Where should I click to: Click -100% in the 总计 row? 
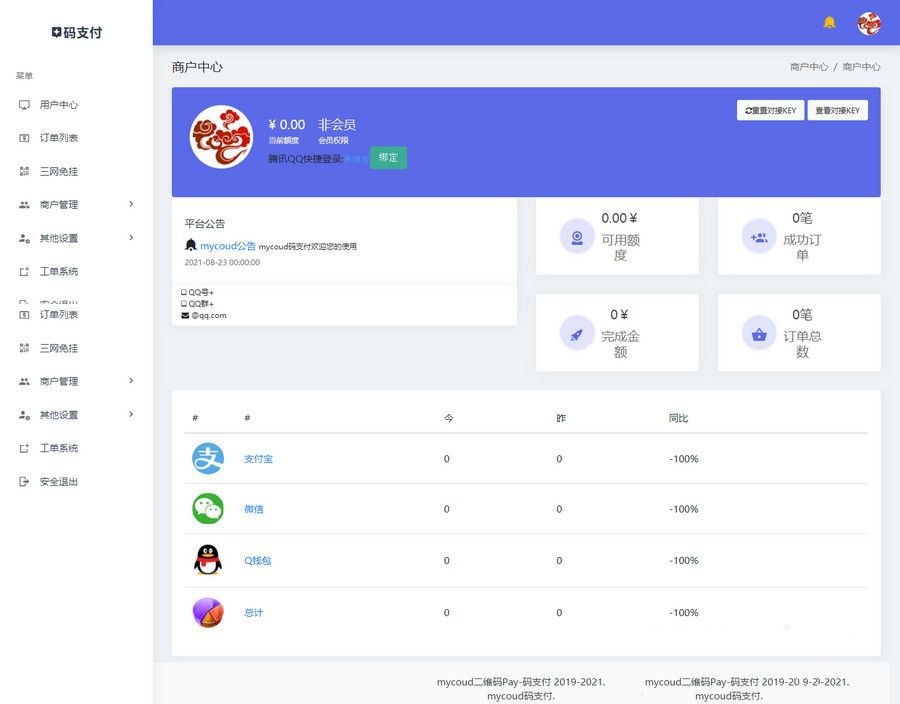(x=684, y=613)
